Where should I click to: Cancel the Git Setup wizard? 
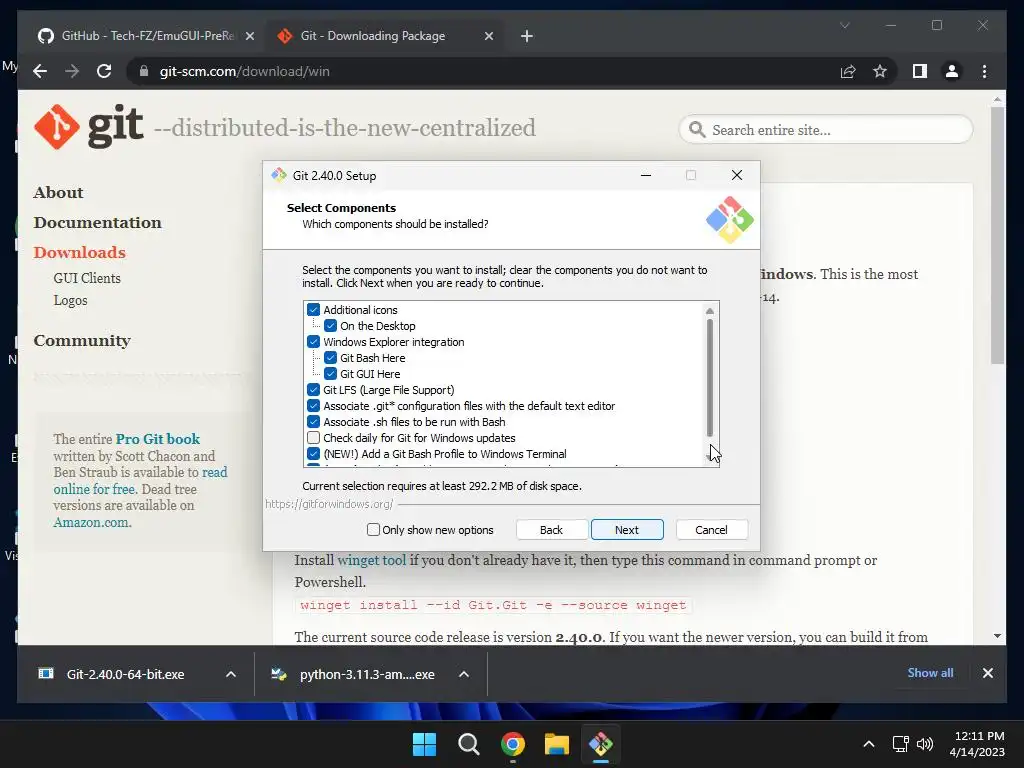coord(711,530)
